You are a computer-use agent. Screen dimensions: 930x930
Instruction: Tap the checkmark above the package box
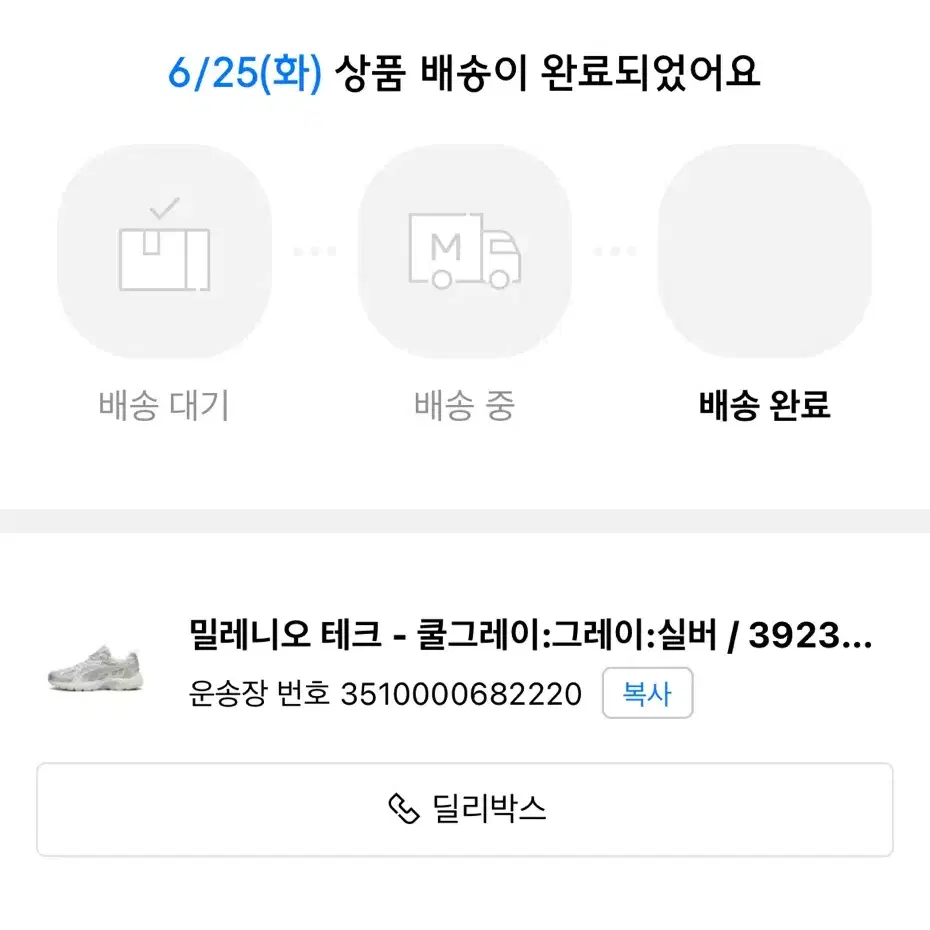164,208
